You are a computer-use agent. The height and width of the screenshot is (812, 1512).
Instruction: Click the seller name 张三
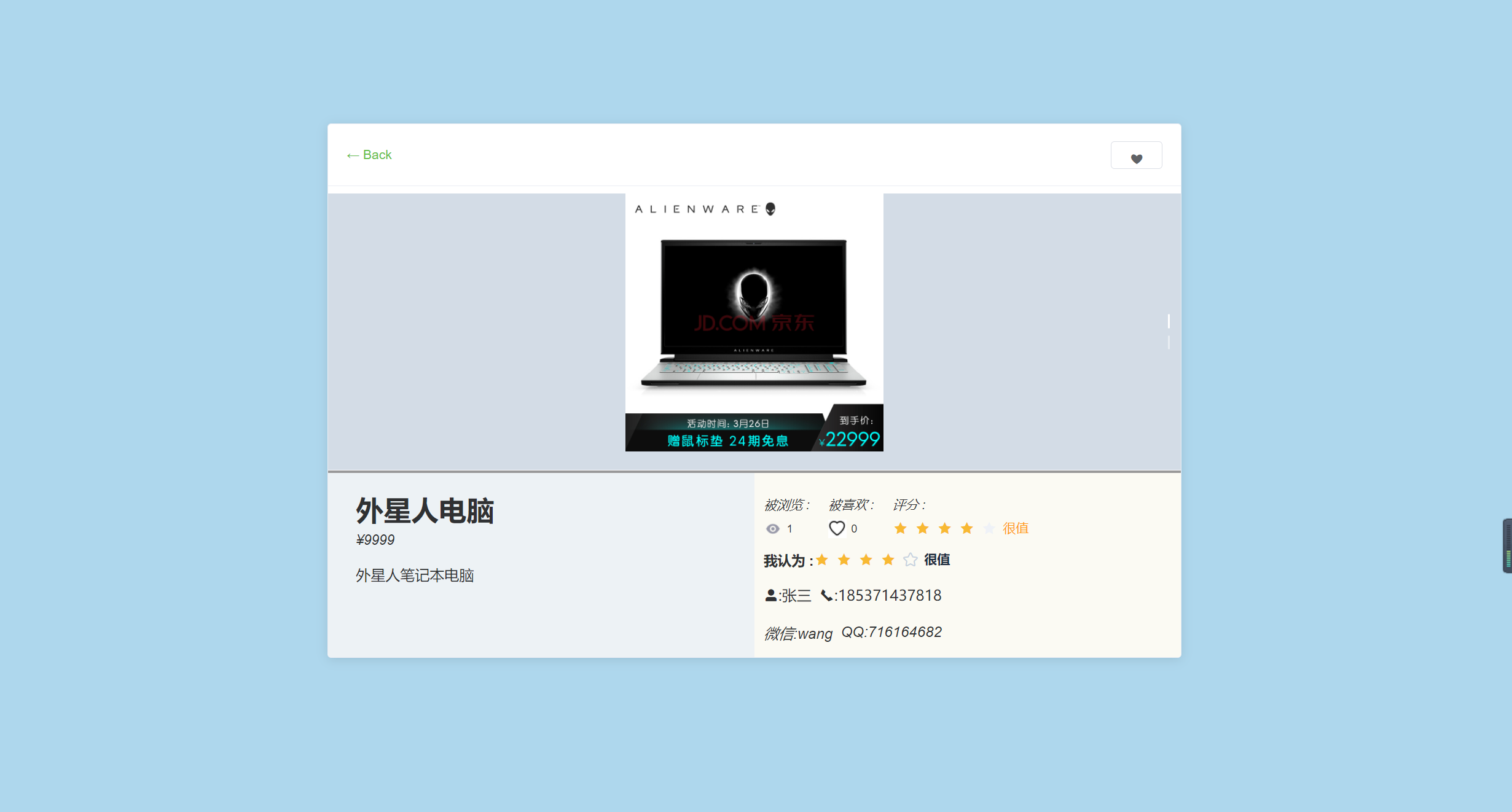click(x=796, y=595)
